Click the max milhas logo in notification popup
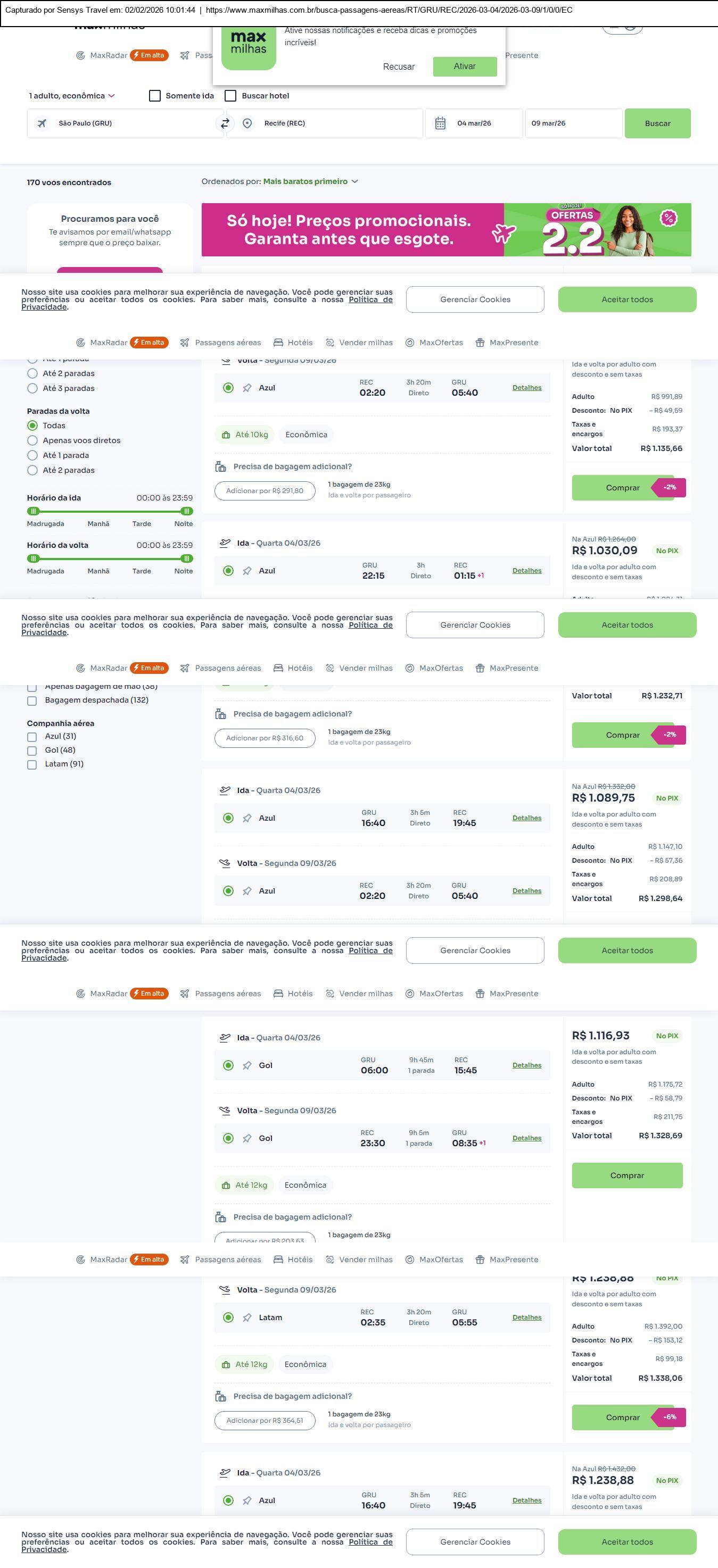 point(249,47)
